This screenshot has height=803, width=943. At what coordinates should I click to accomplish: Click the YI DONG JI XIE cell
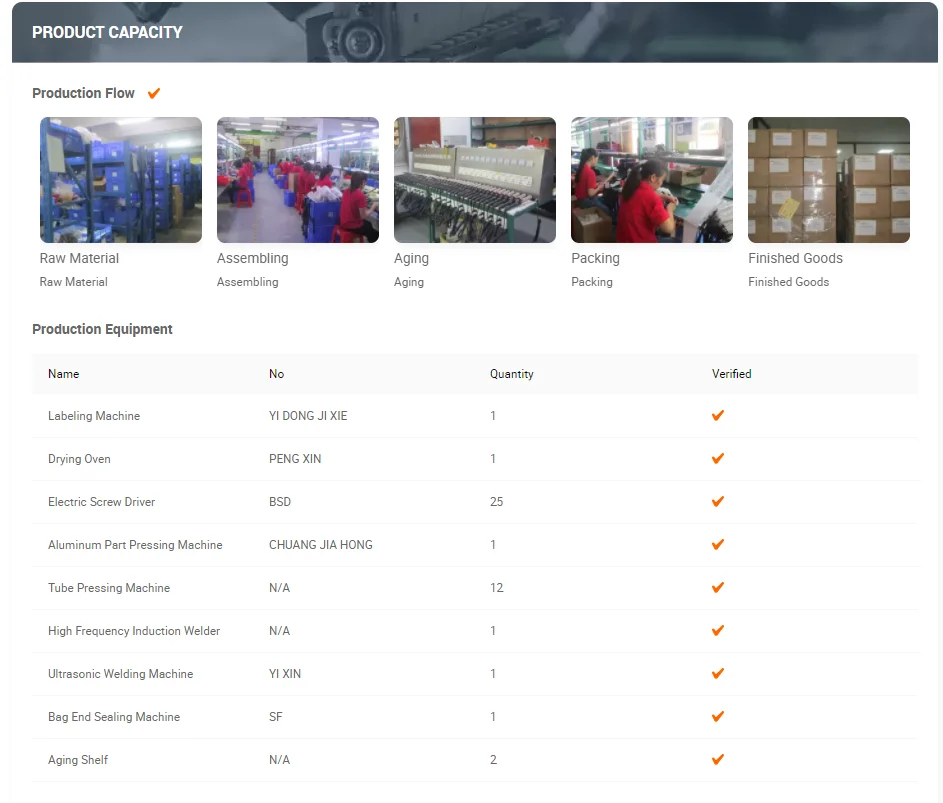coord(308,416)
